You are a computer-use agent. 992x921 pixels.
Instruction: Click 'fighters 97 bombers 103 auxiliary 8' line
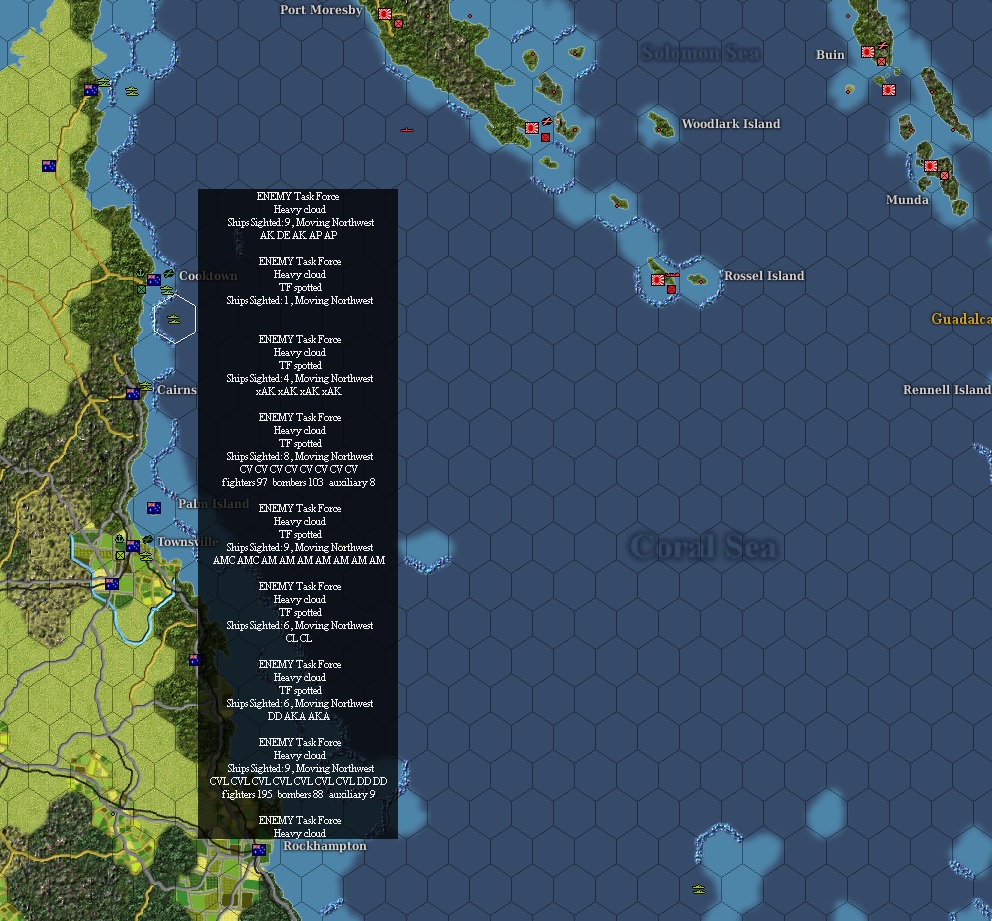299,482
